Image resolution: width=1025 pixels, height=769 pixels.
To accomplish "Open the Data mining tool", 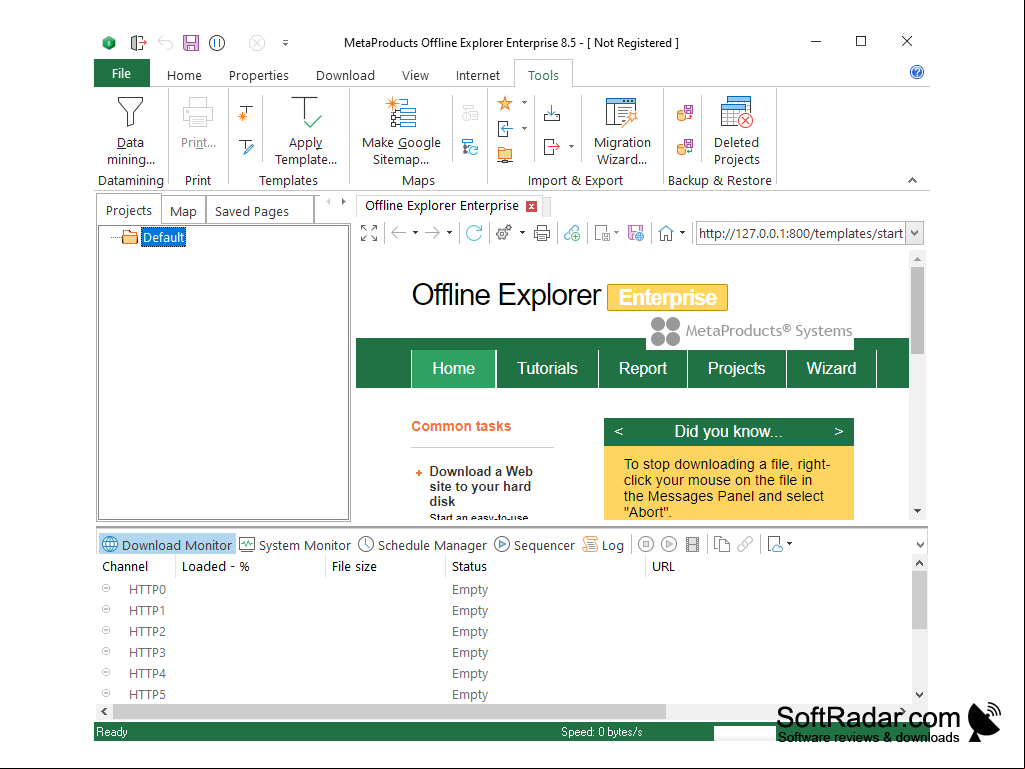I will point(130,131).
